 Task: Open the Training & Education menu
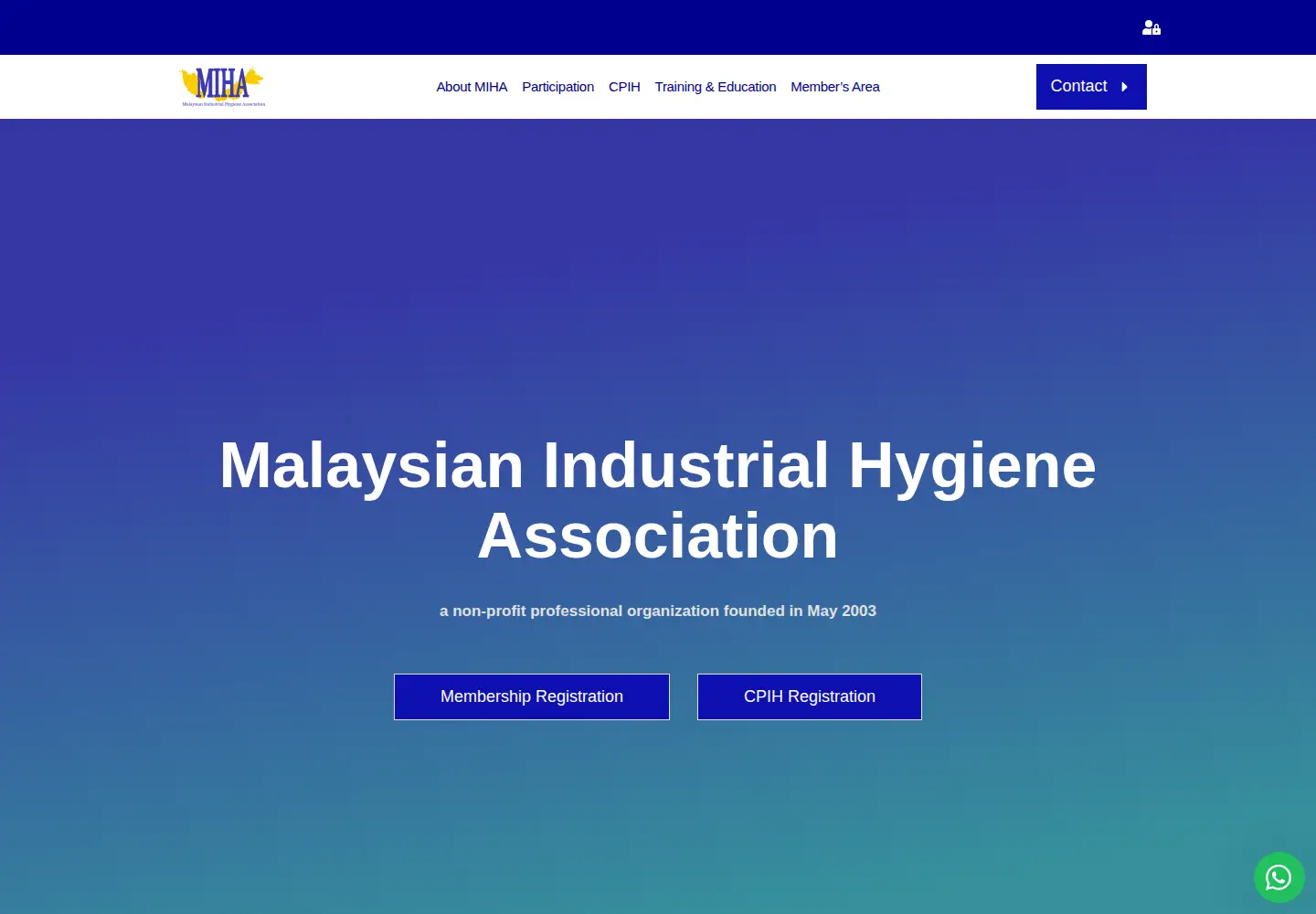click(716, 87)
